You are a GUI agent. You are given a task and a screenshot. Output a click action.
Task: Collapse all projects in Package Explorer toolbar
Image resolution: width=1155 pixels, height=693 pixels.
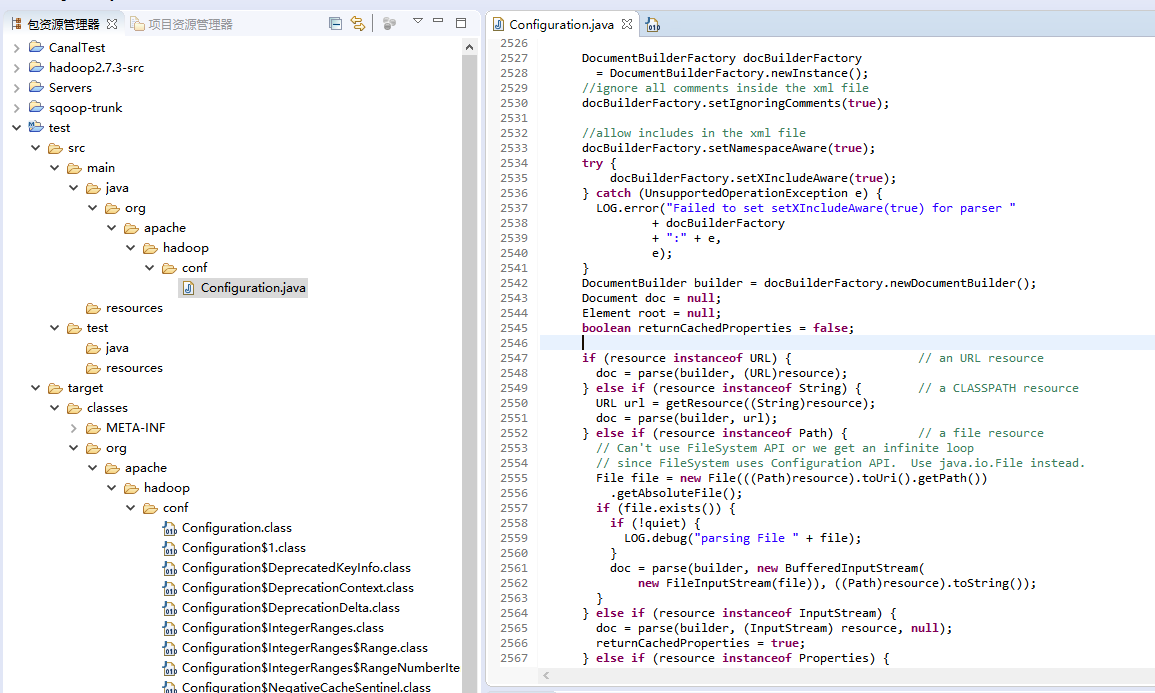pos(335,22)
